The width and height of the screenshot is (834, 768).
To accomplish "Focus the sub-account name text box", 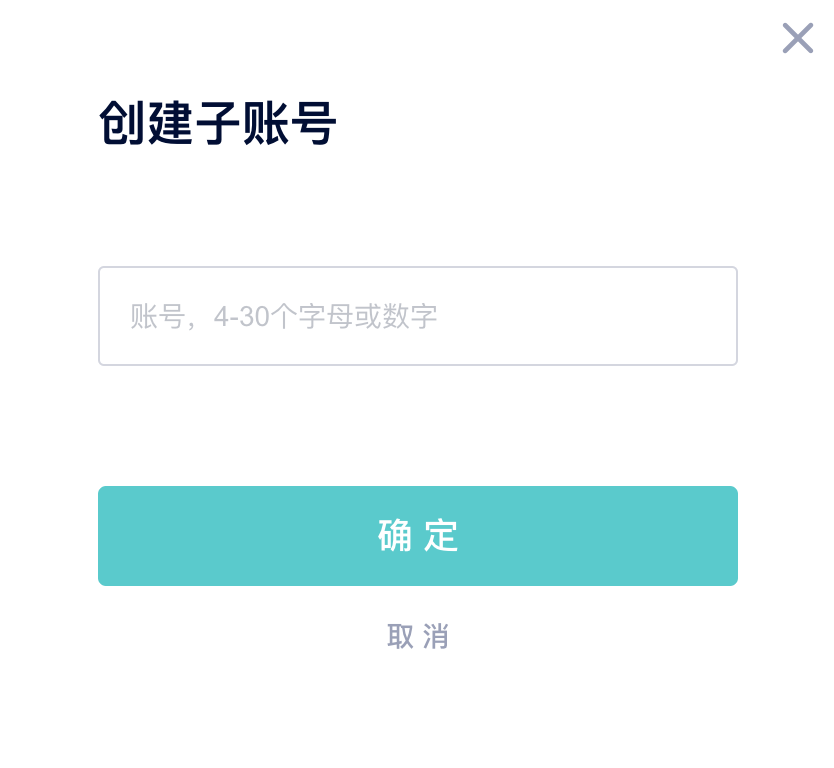I will tap(418, 316).
